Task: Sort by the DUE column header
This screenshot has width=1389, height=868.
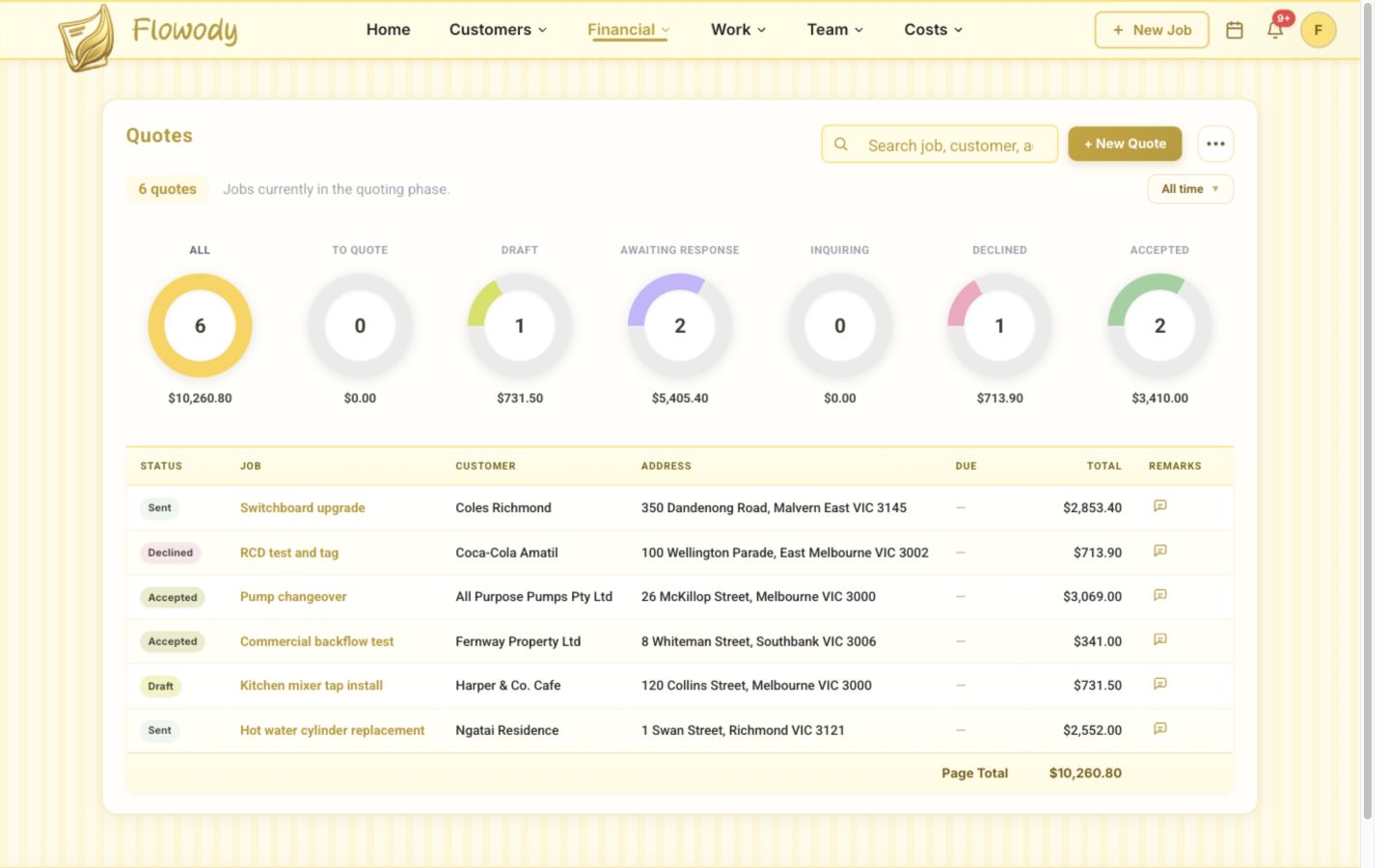Action: 966,466
